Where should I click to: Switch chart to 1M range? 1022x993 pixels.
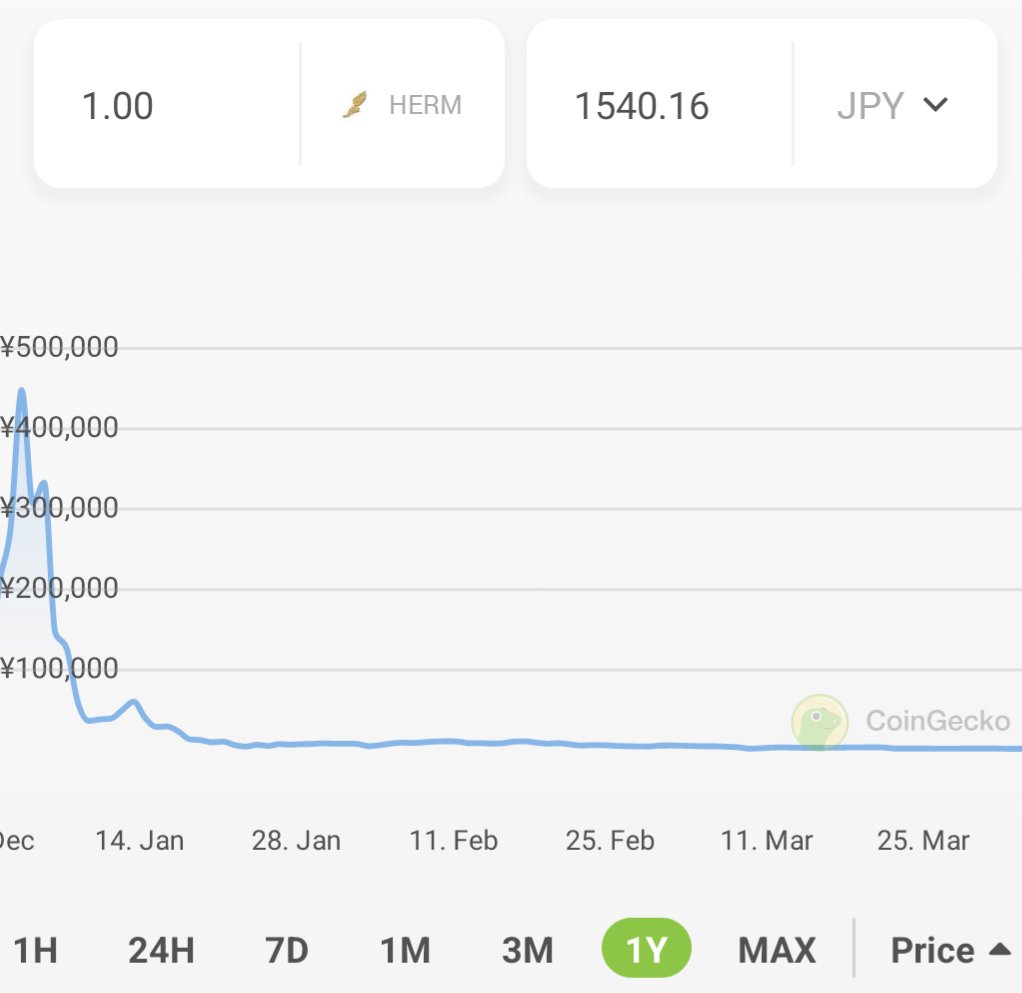pos(405,949)
